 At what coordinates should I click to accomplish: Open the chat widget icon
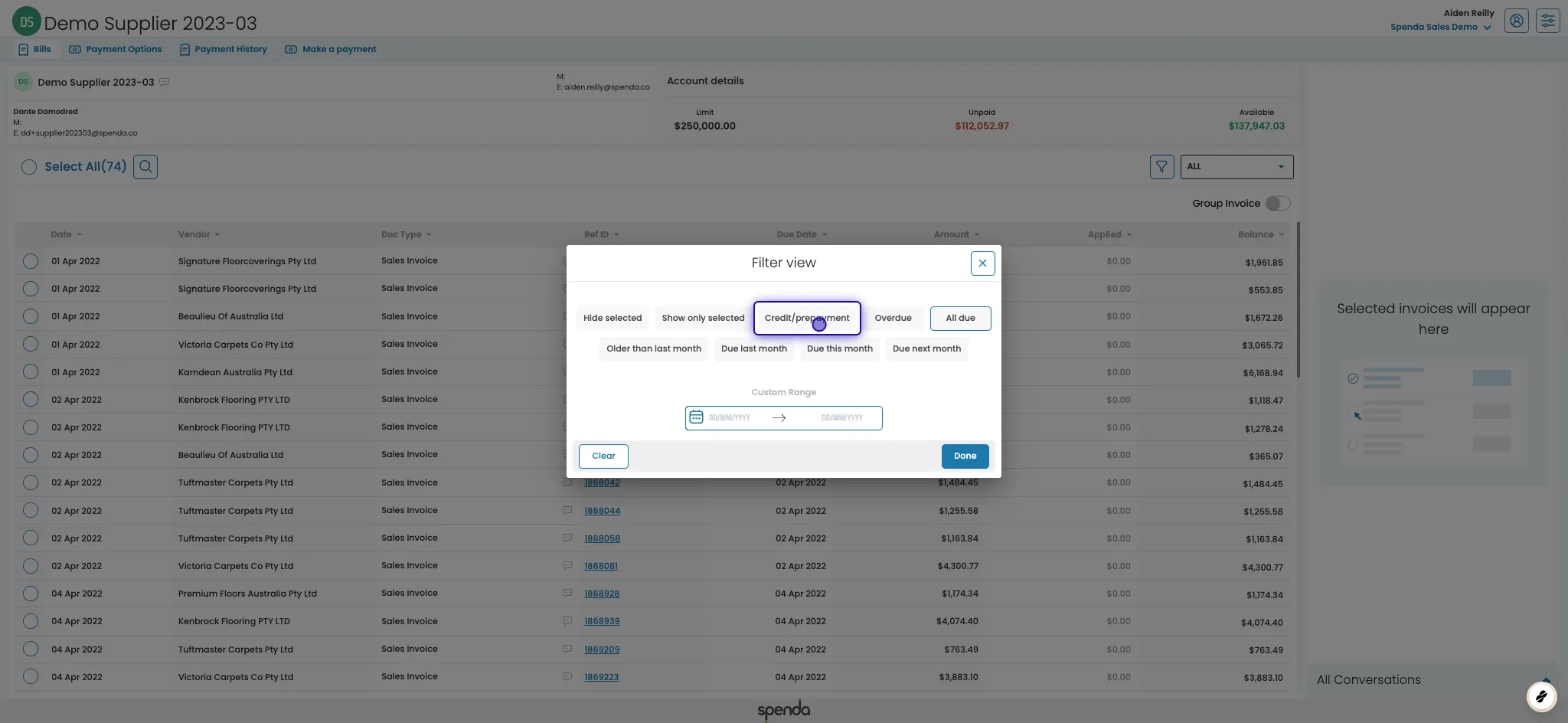click(1541, 696)
